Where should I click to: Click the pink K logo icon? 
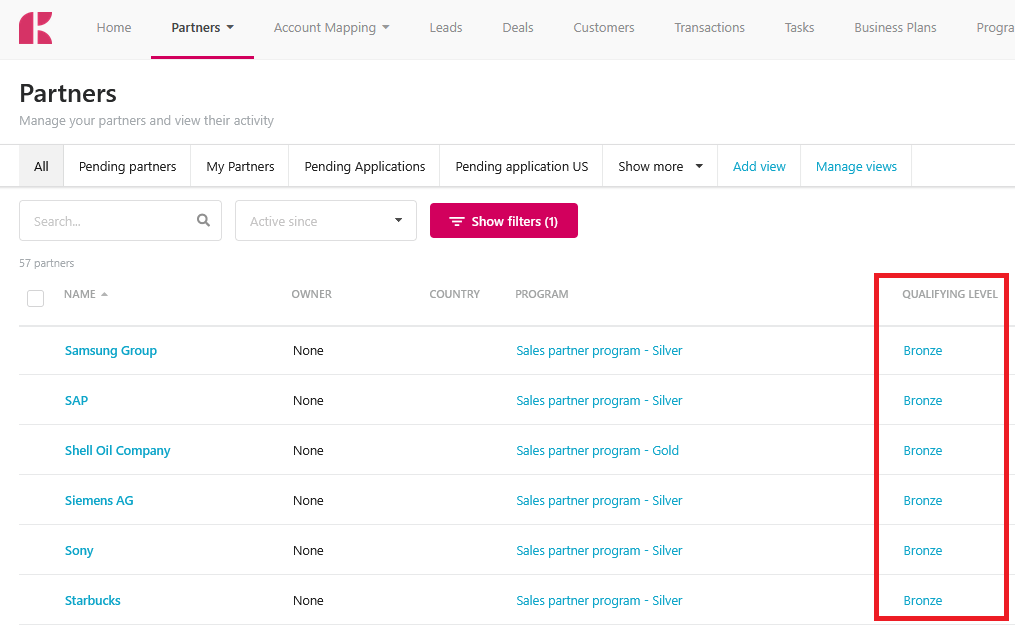(36, 28)
